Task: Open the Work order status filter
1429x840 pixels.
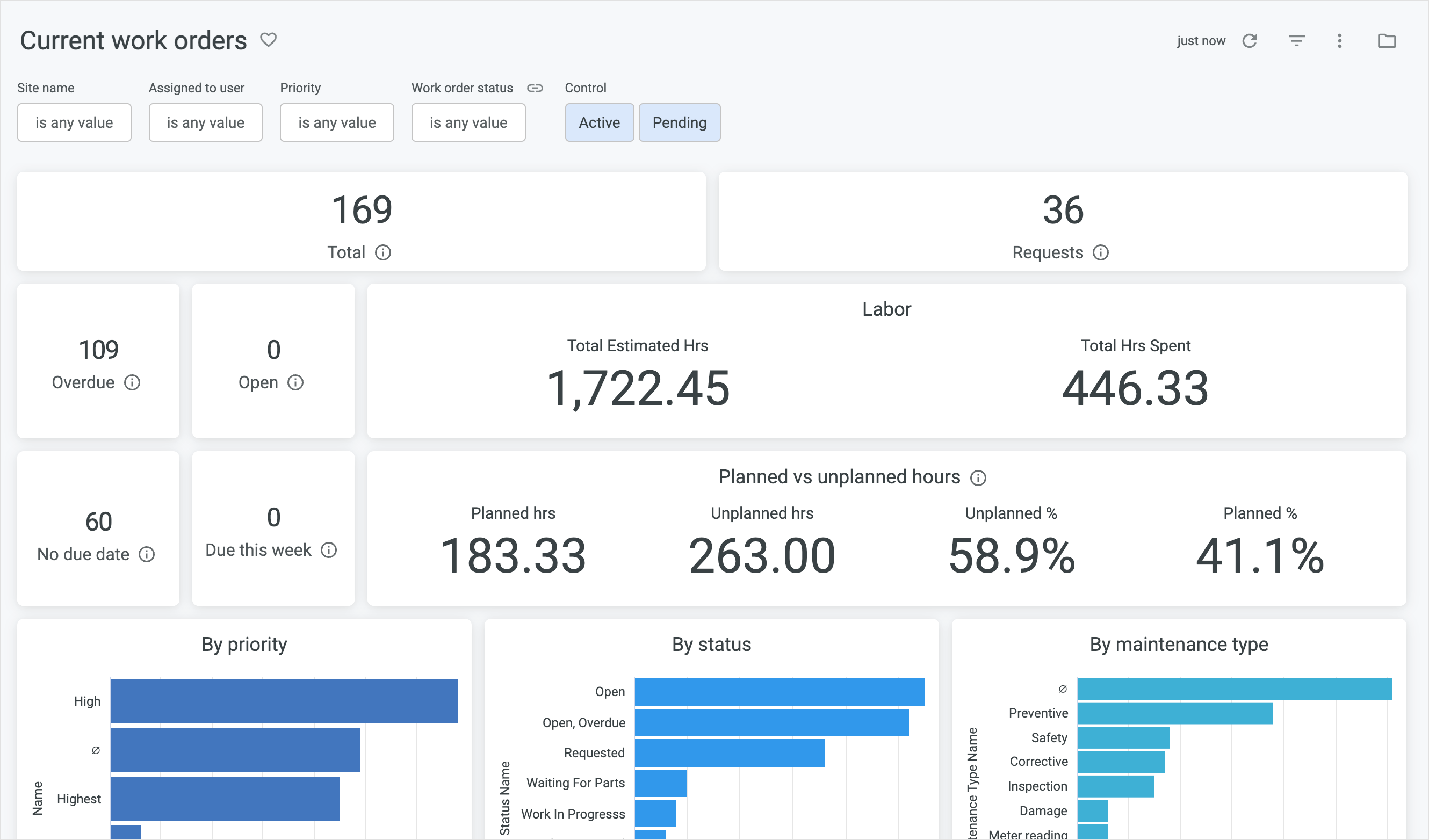Action: (468, 122)
